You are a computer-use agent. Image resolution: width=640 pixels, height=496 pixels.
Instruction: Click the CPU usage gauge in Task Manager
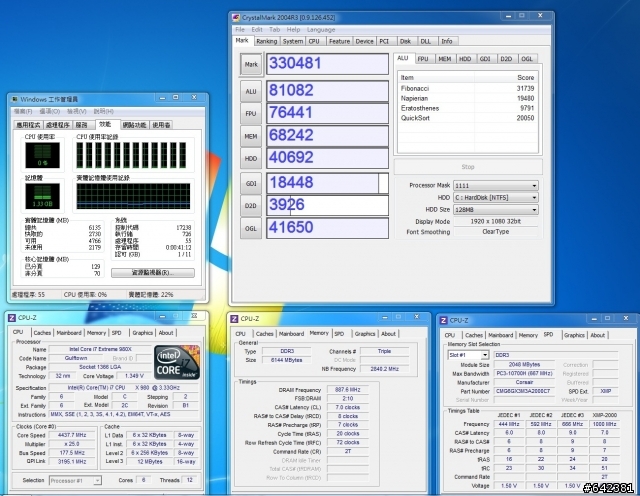[x=42, y=156]
